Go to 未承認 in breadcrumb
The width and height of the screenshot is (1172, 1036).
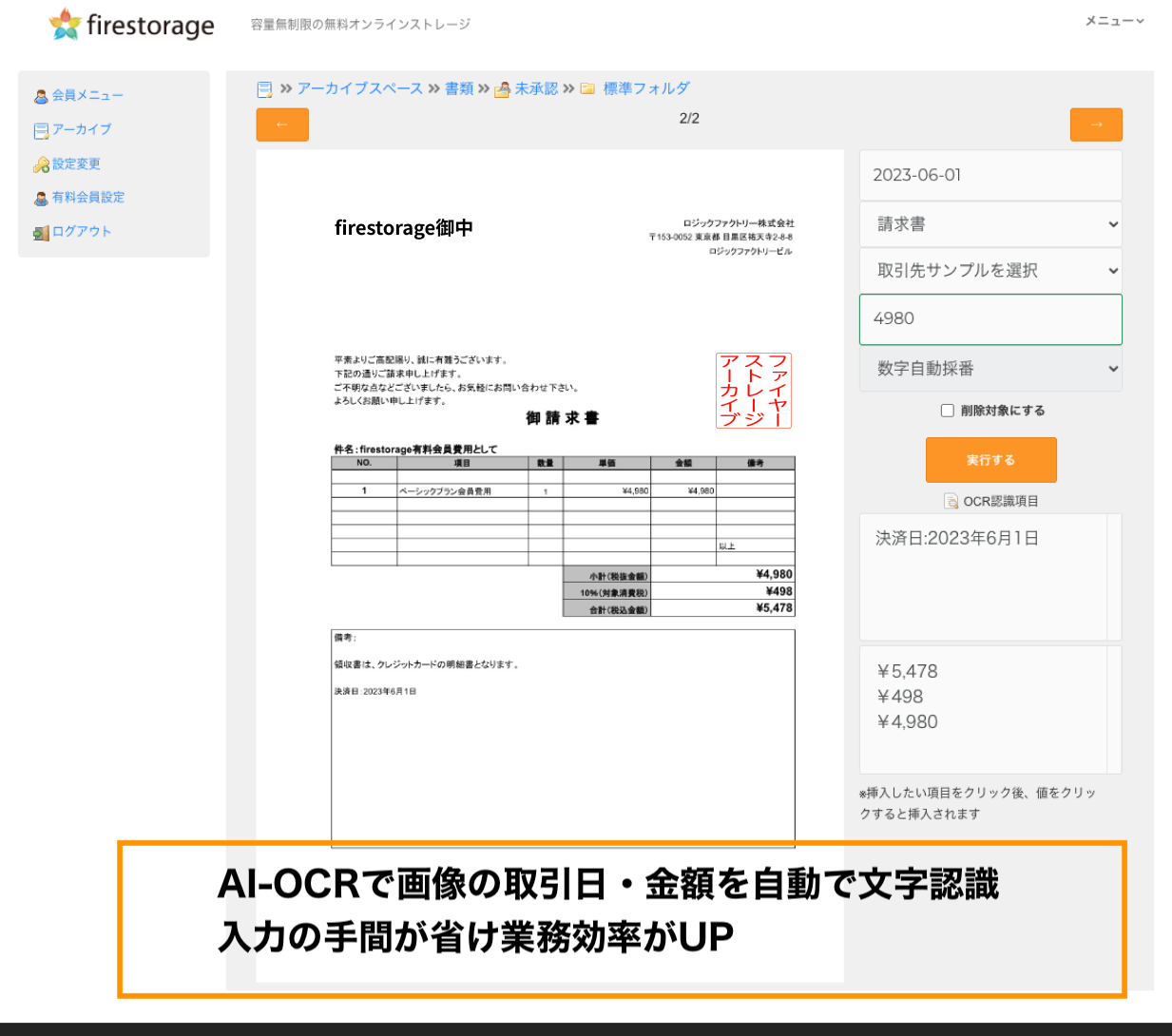pos(536,88)
